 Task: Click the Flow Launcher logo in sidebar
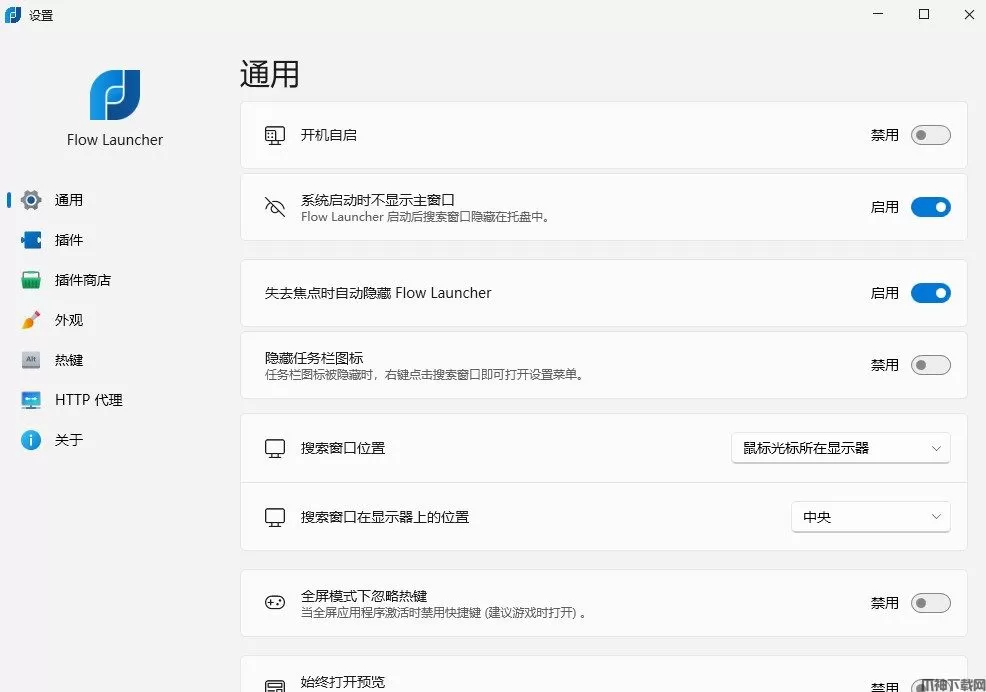(115, 95)
